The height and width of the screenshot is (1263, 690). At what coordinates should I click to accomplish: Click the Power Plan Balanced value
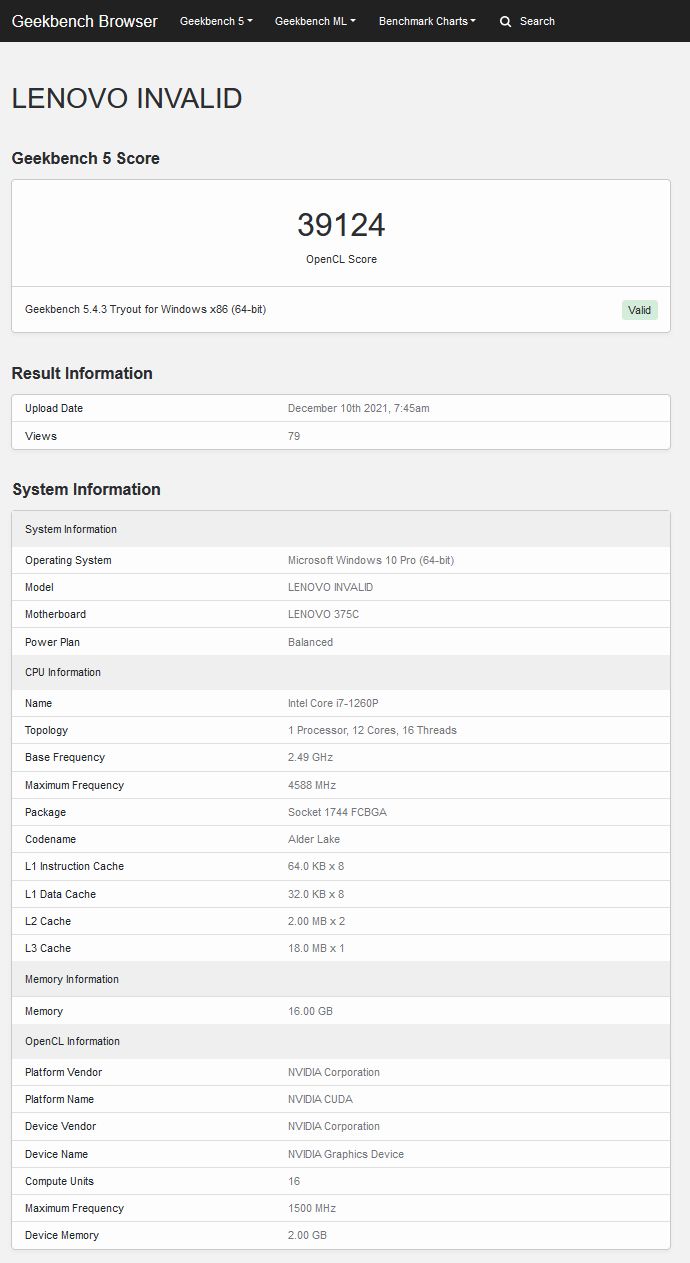click(x=310, y=642)
